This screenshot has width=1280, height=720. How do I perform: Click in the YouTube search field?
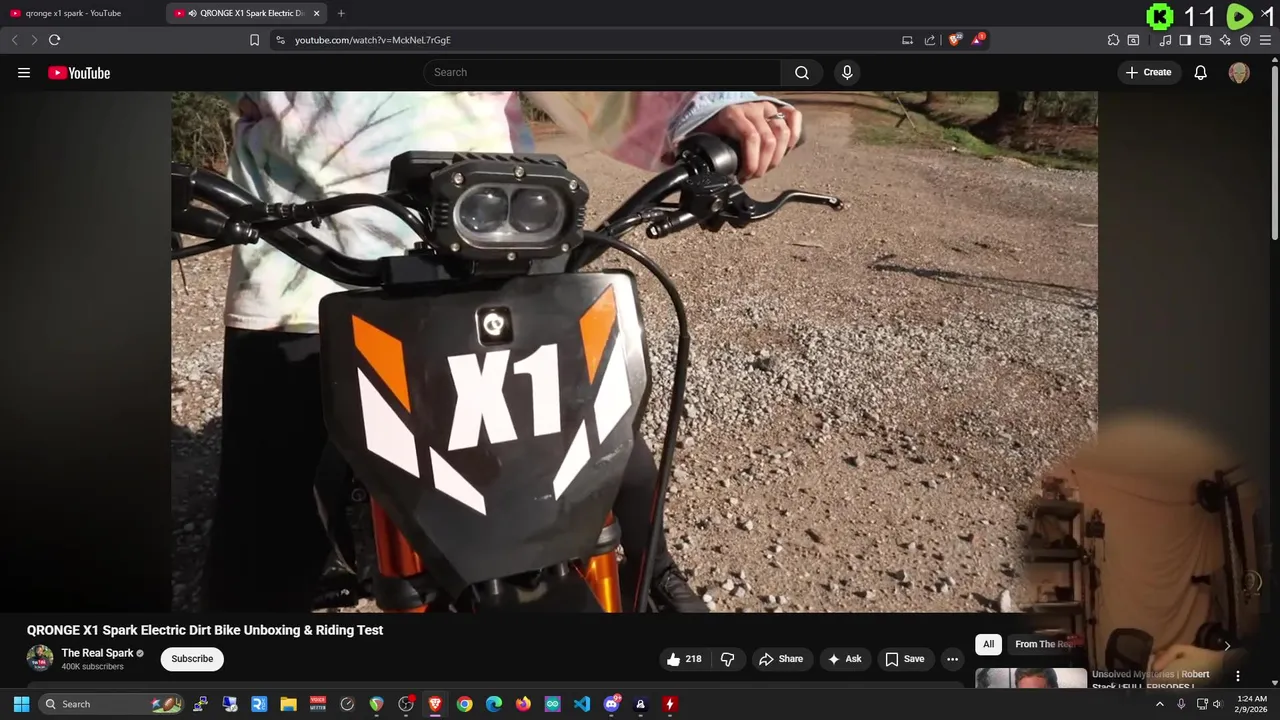point(602,72)
